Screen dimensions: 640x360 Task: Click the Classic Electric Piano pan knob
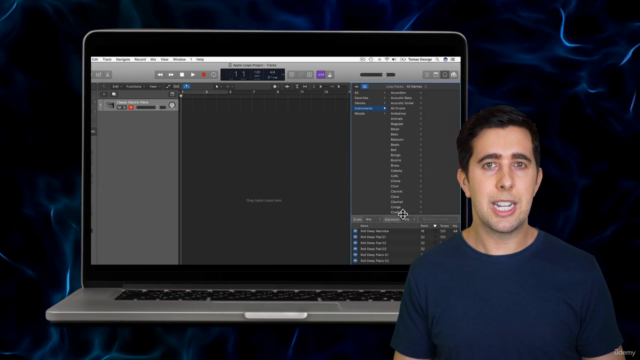coord(172,105)
